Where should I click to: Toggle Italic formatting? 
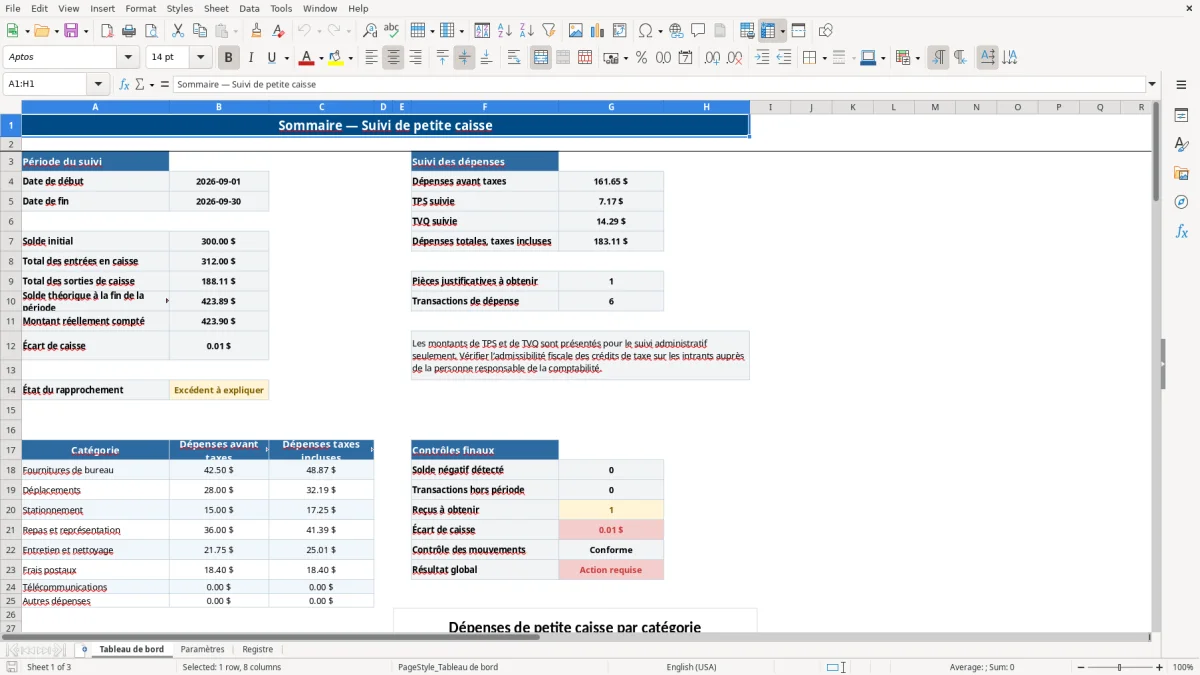251,58
